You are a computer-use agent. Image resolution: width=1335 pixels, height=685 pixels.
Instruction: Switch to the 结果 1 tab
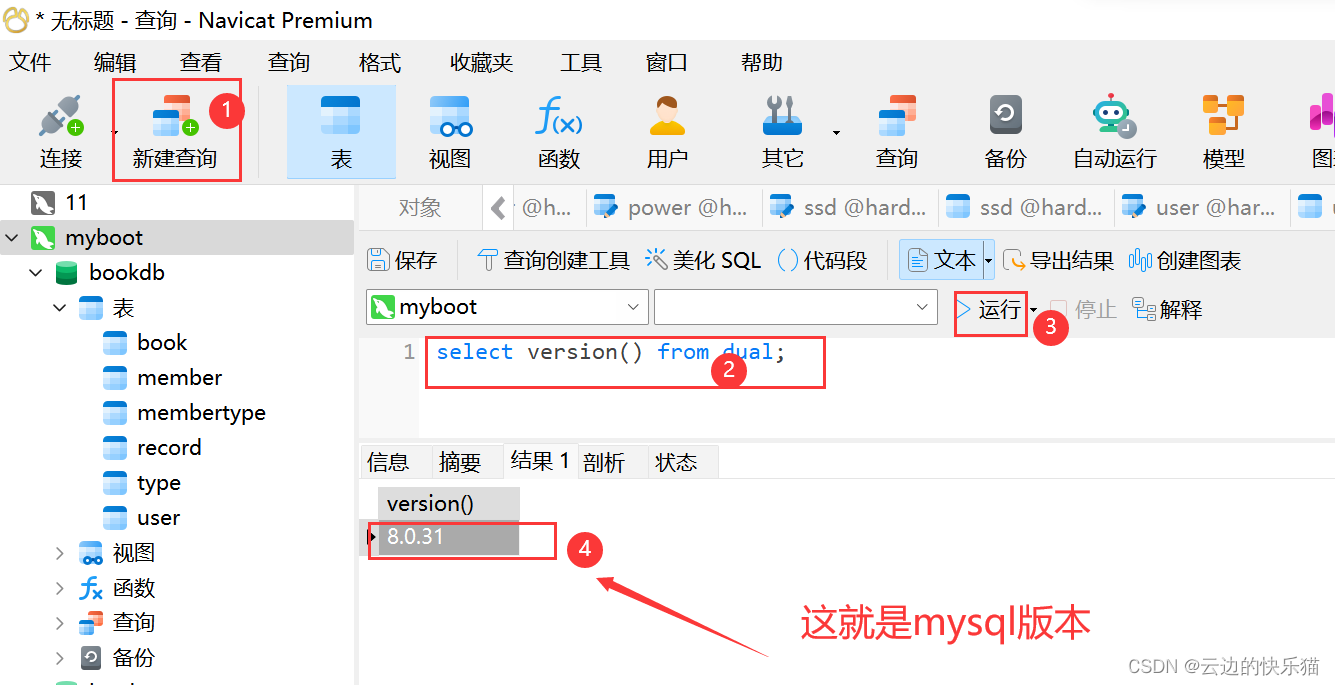click(x=540, y=461)
